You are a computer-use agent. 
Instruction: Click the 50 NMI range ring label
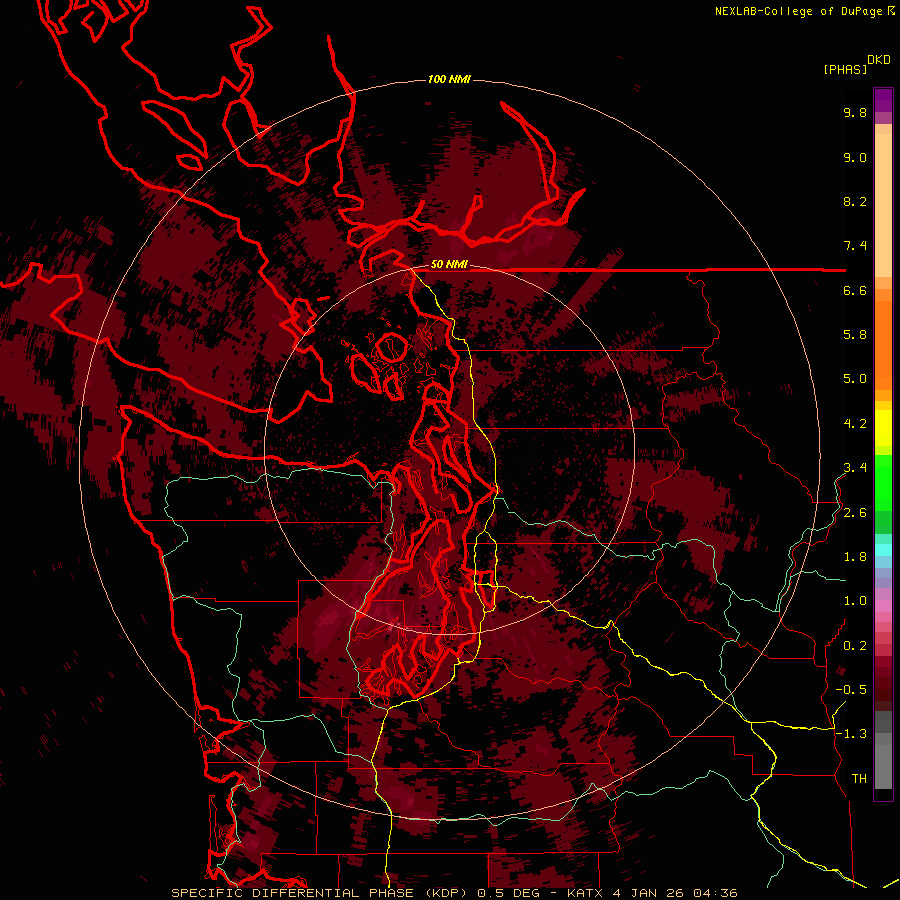(x=449, y=265)
